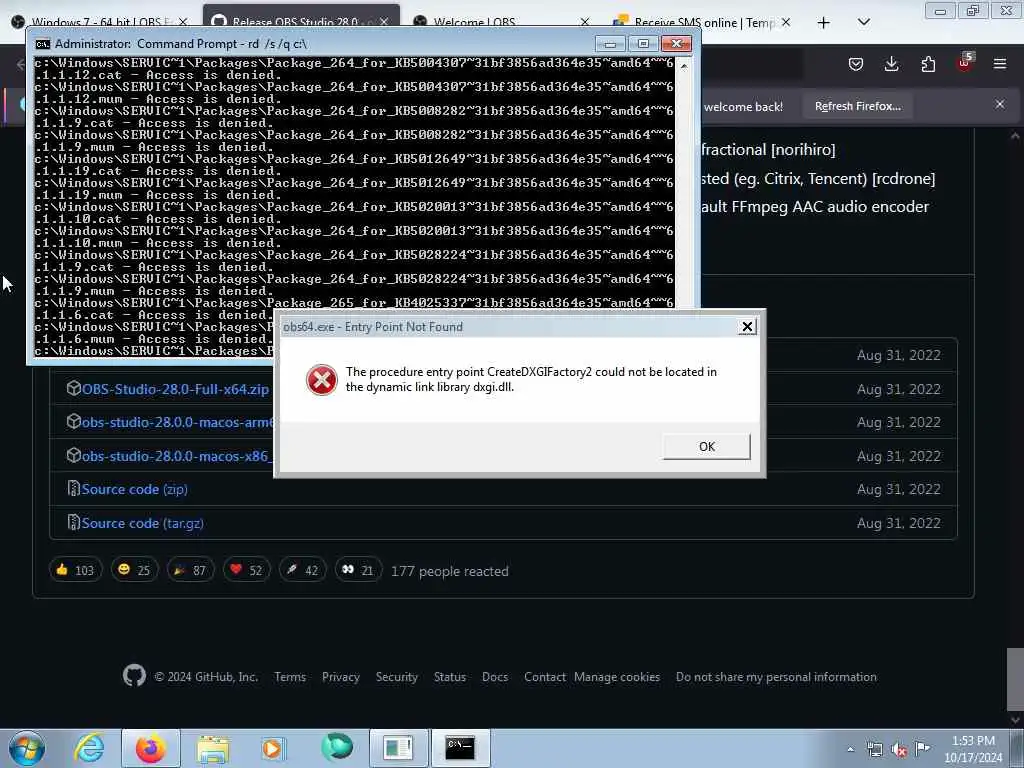Click the package icon beside macos-x86_64 asset

74,455
